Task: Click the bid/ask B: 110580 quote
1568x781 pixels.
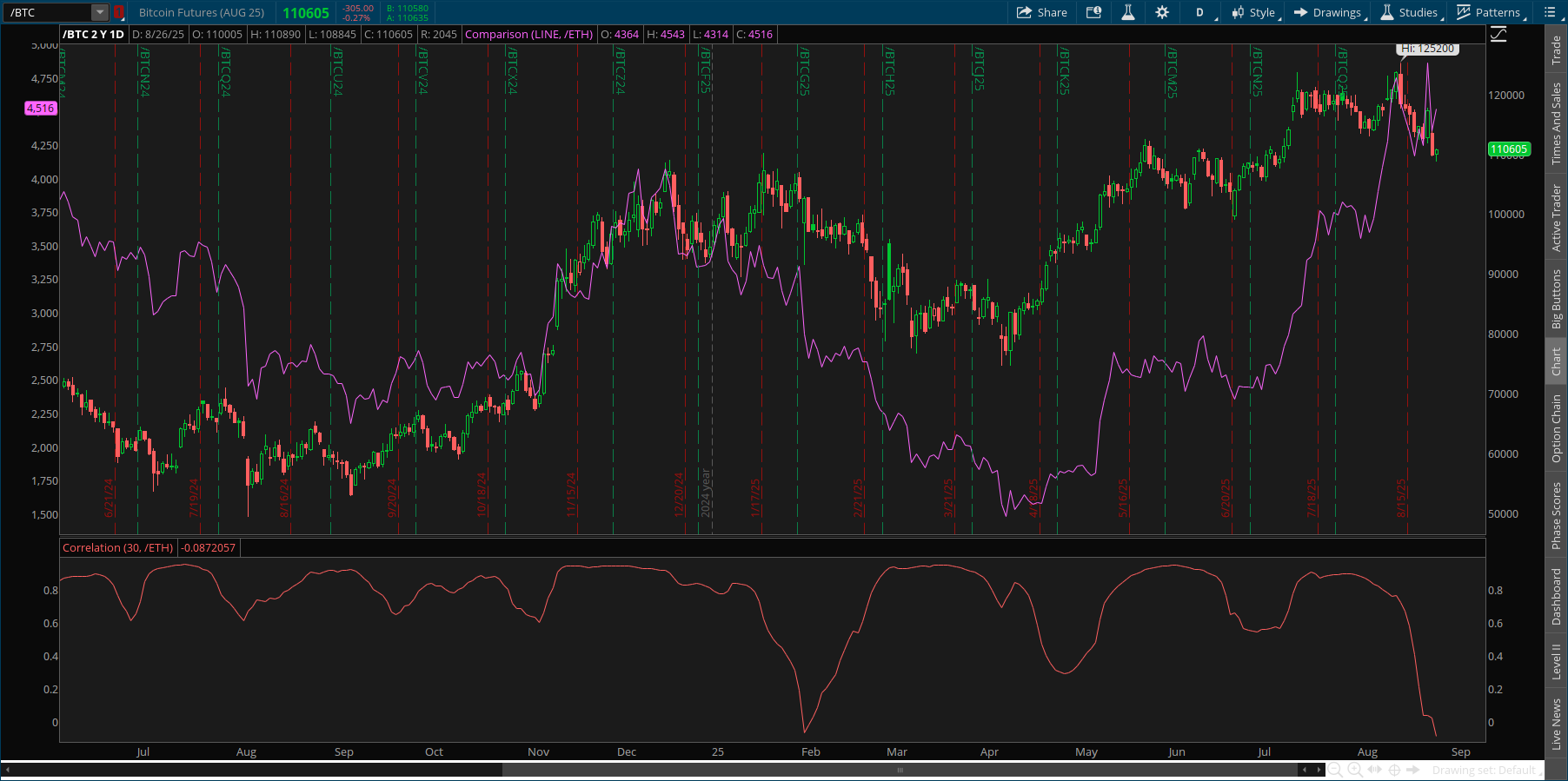Action: pyautogui.click(x=408, y=8)
